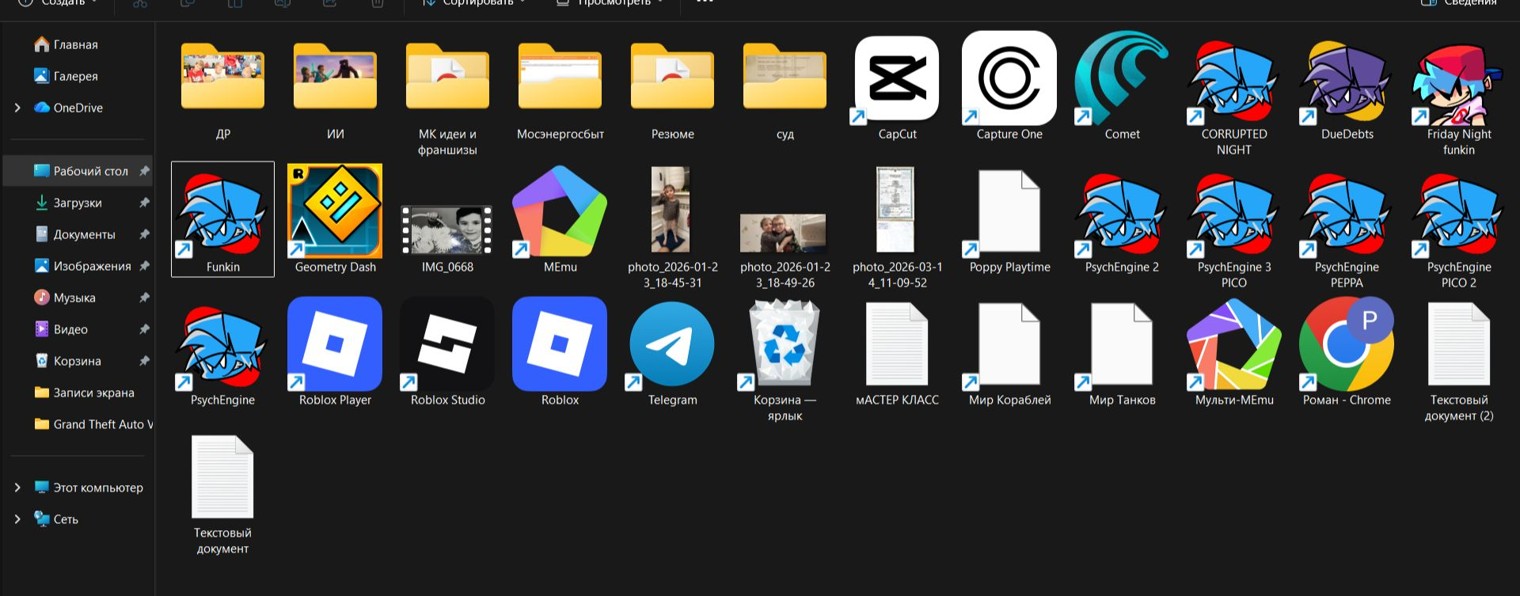Open the Comet browser shortcut
The width and height of the screenshot is (1520, 596).
click(1122, 88)
